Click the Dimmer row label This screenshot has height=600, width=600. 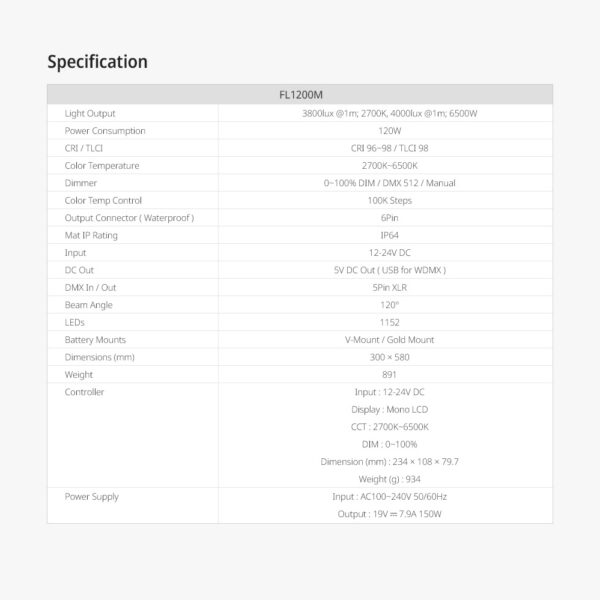[80, 183]
